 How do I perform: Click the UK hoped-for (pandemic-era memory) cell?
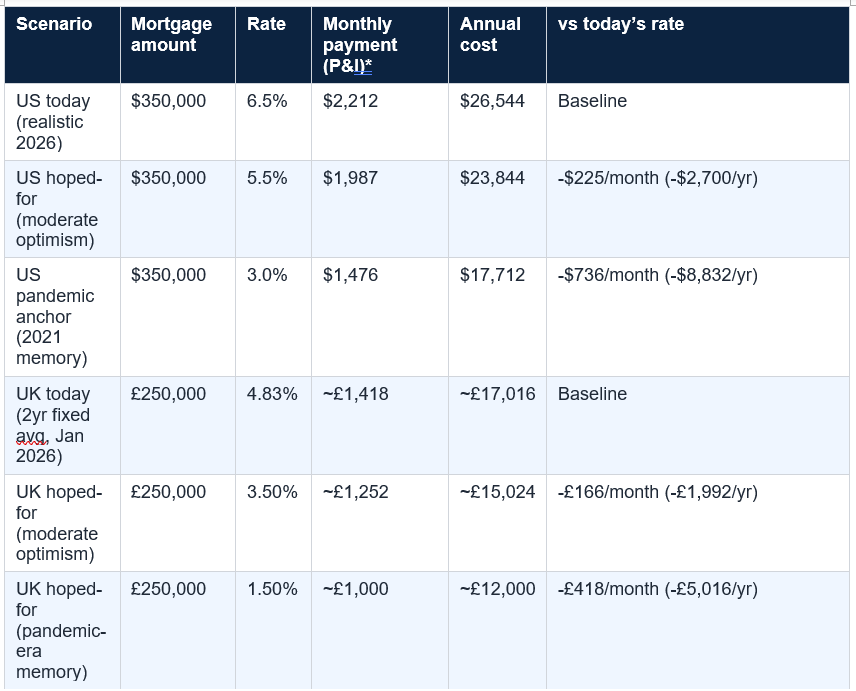point(62,630)
